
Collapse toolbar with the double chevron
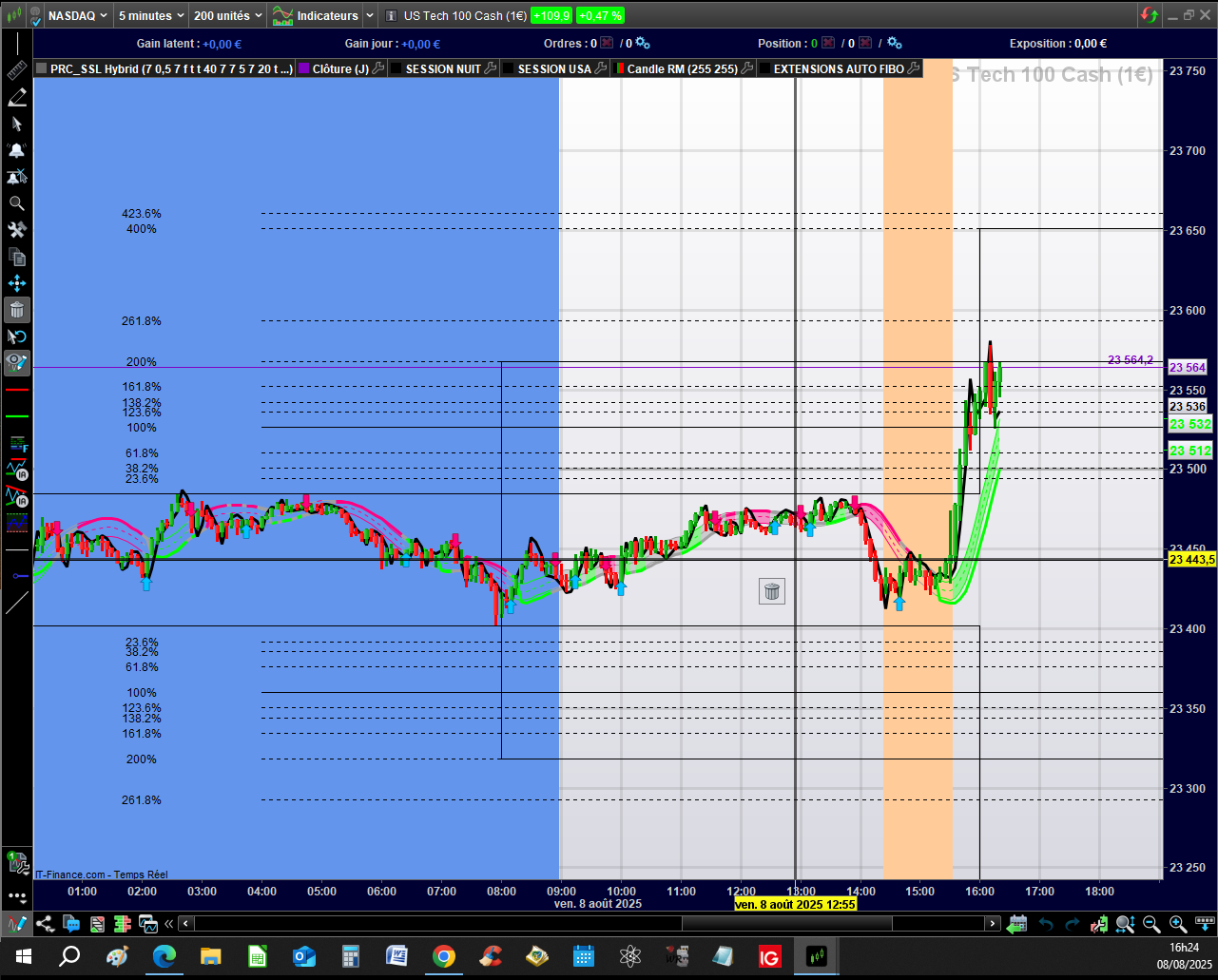(x=169, y=923)
